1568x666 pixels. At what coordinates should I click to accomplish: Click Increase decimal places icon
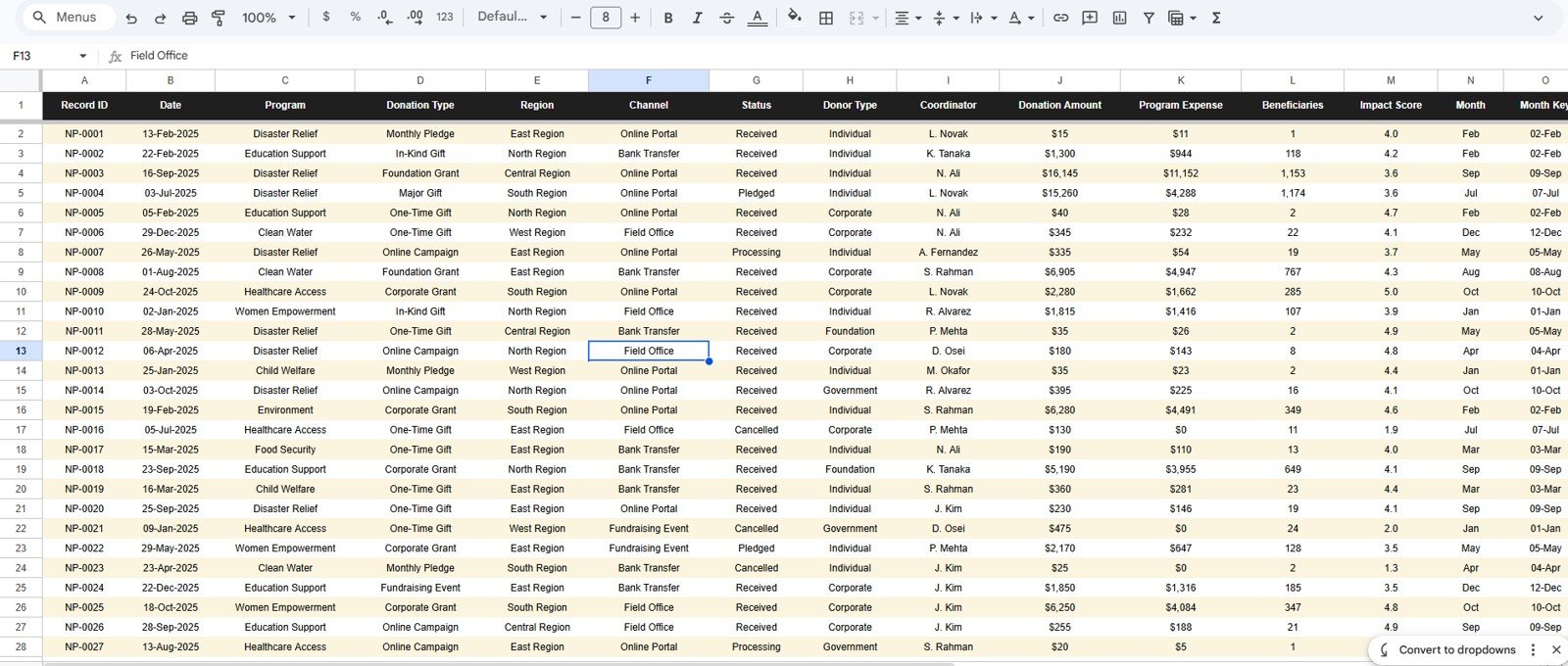[415, 18]
